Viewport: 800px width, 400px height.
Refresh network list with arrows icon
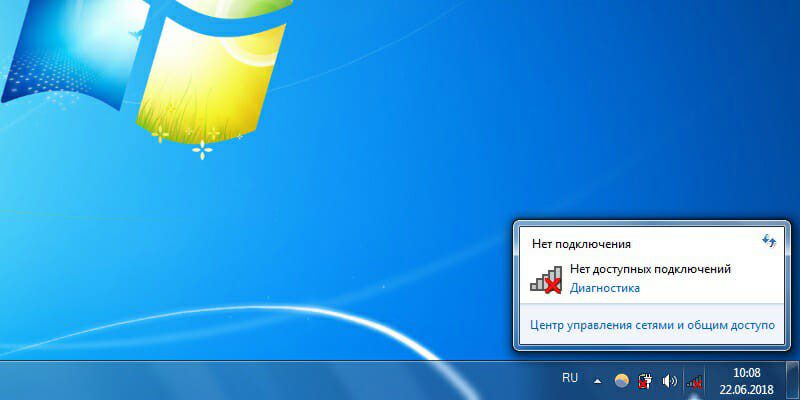(x=769, y=240)
